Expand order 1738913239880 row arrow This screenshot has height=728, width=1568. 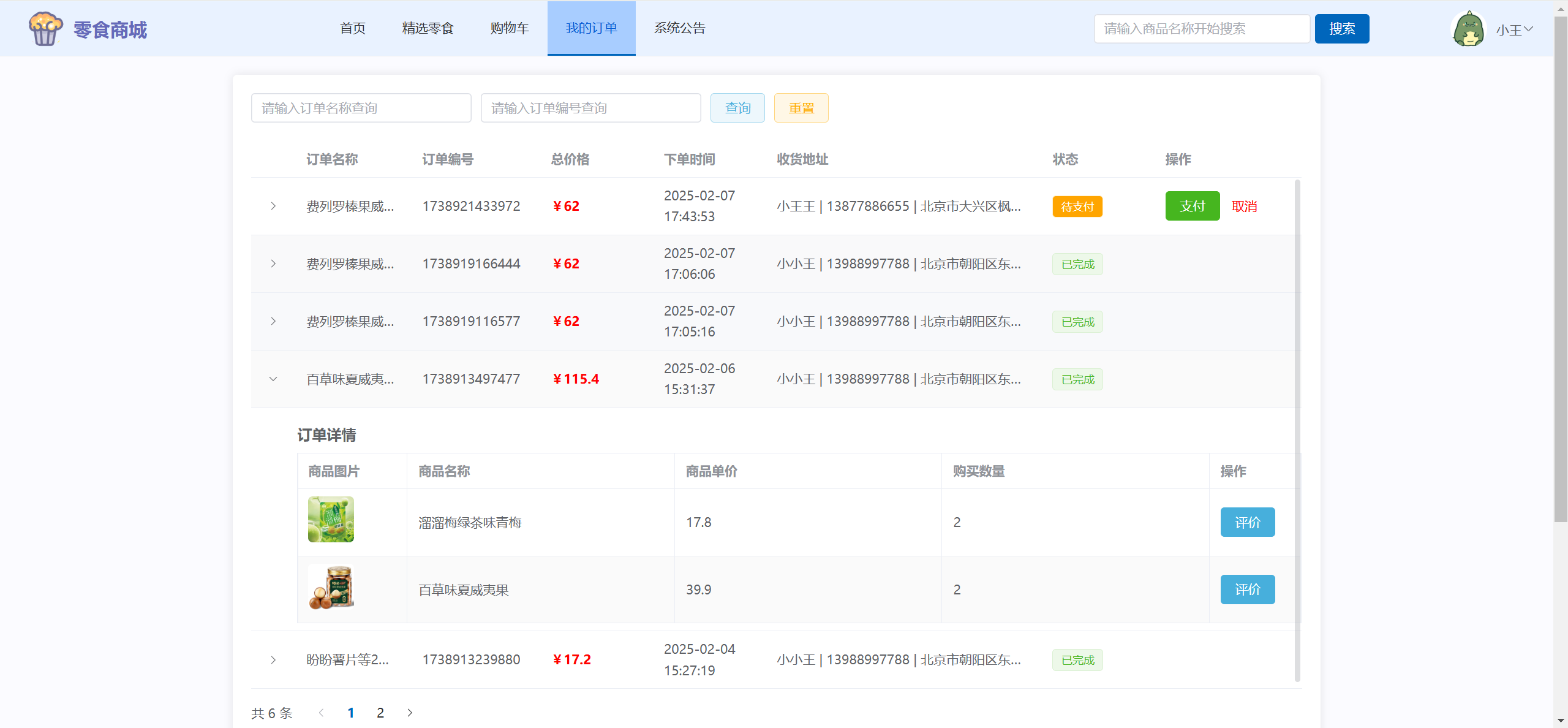point(273,660)
